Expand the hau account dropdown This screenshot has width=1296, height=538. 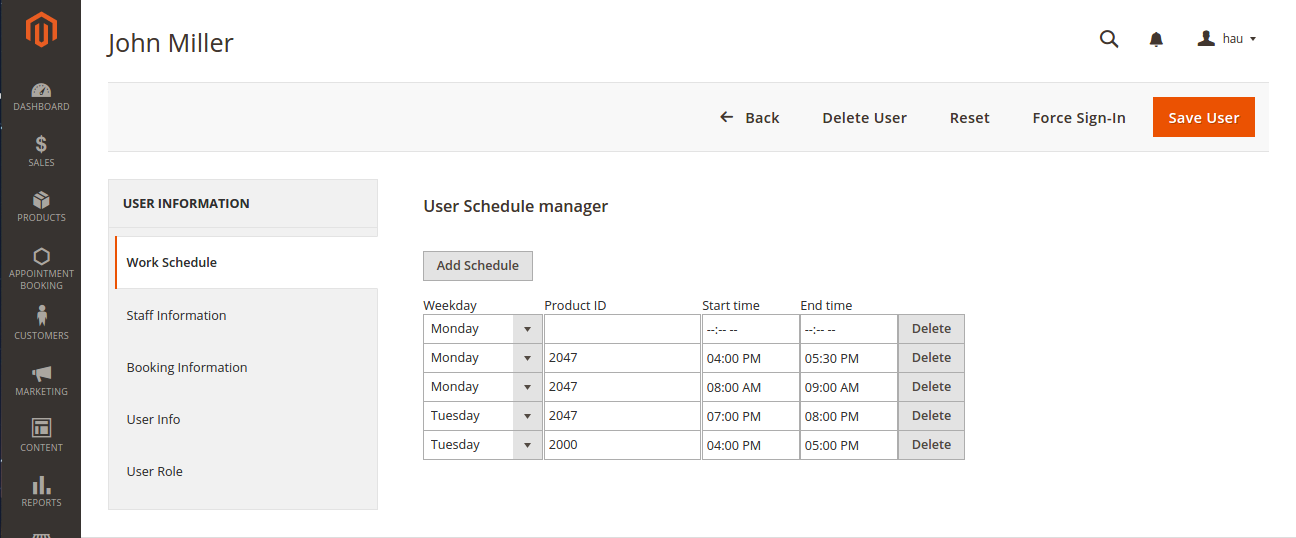point(1227,39)
